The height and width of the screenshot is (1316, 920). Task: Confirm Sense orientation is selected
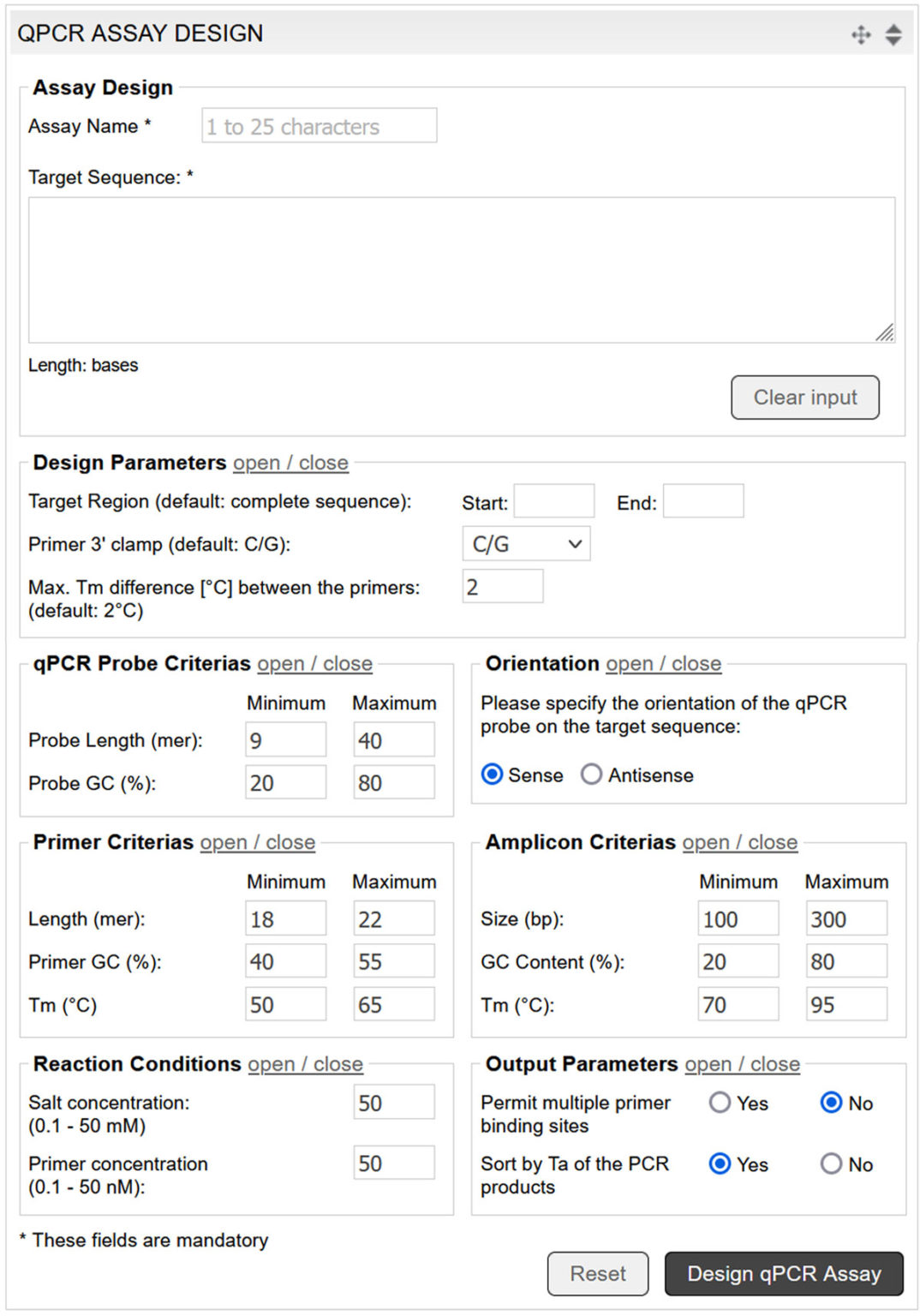pos(492,774)
